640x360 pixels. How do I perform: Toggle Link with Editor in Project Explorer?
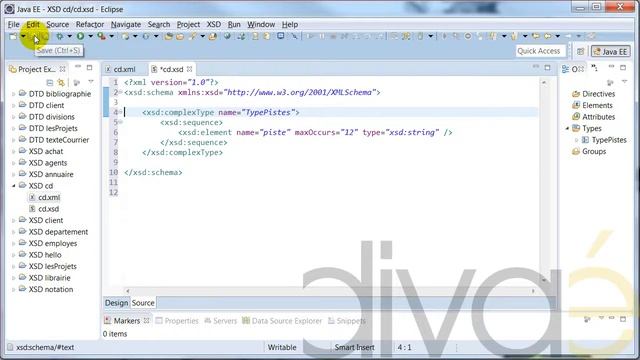(x=61, y=82)
